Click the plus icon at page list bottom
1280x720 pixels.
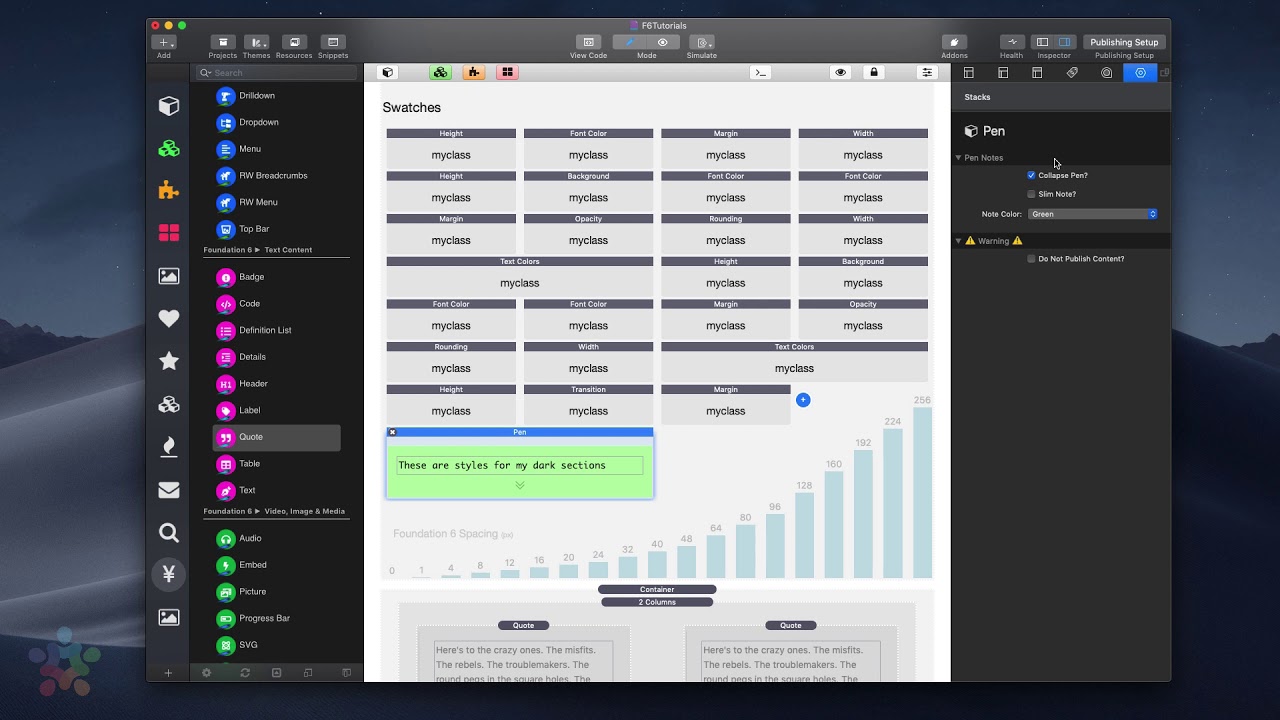click(x=168, y=673)
